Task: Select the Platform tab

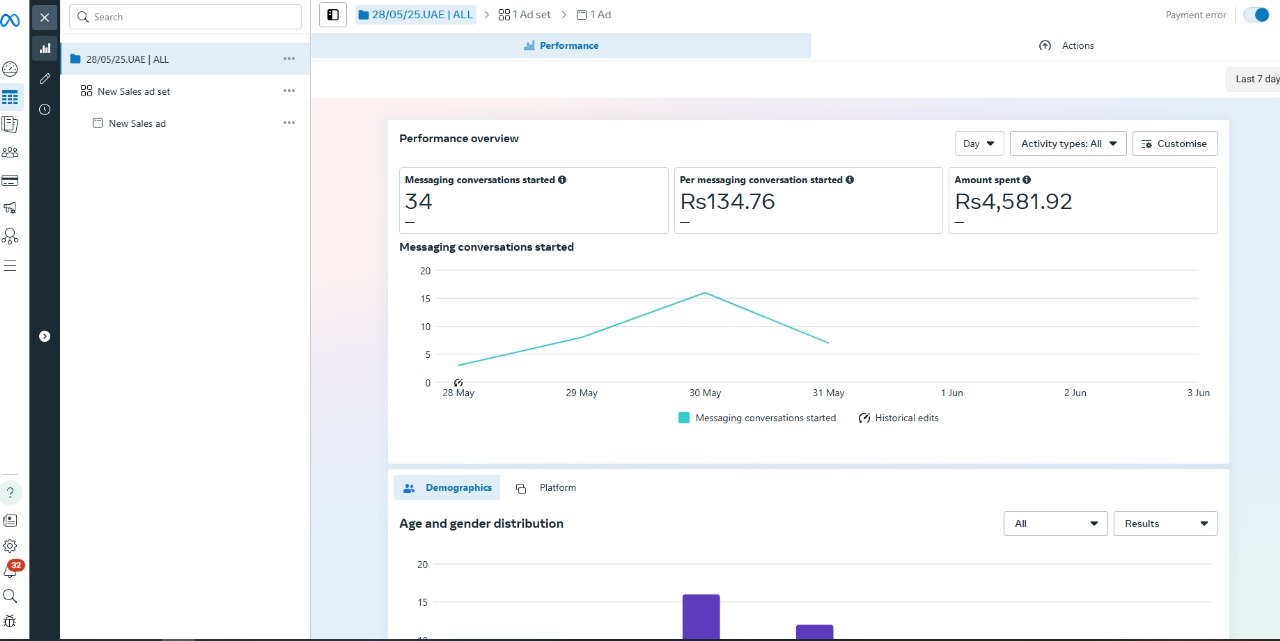Action: [546, 488]
